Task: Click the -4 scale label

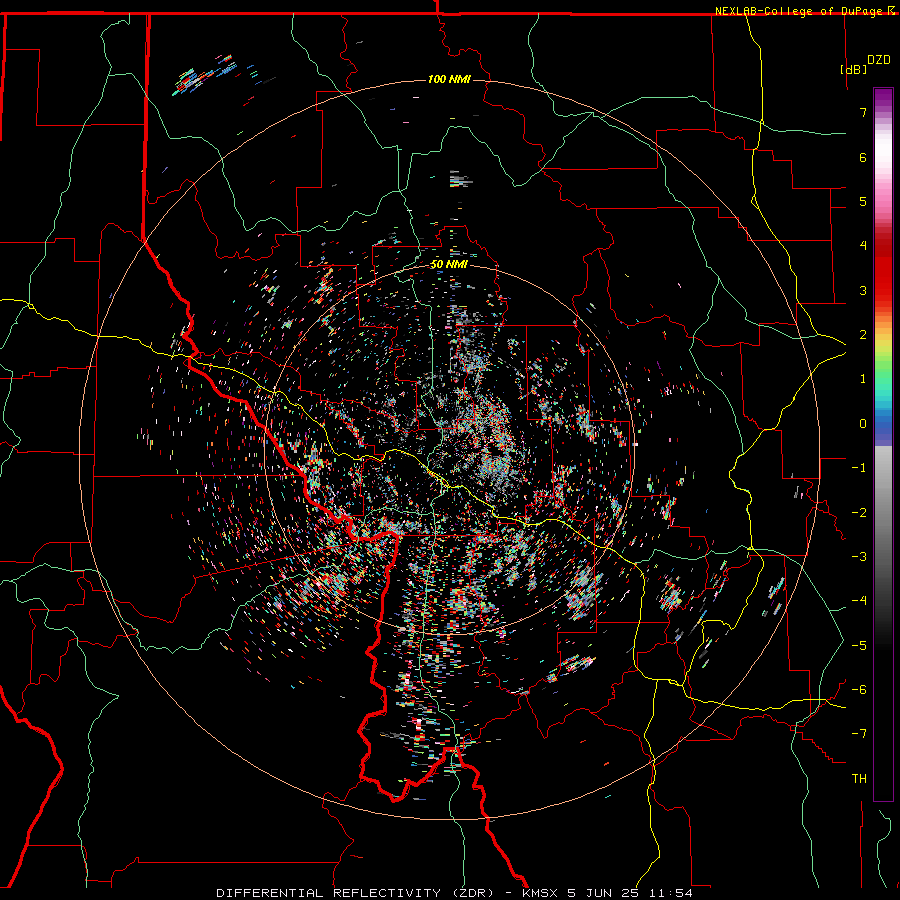Action: 859,601
